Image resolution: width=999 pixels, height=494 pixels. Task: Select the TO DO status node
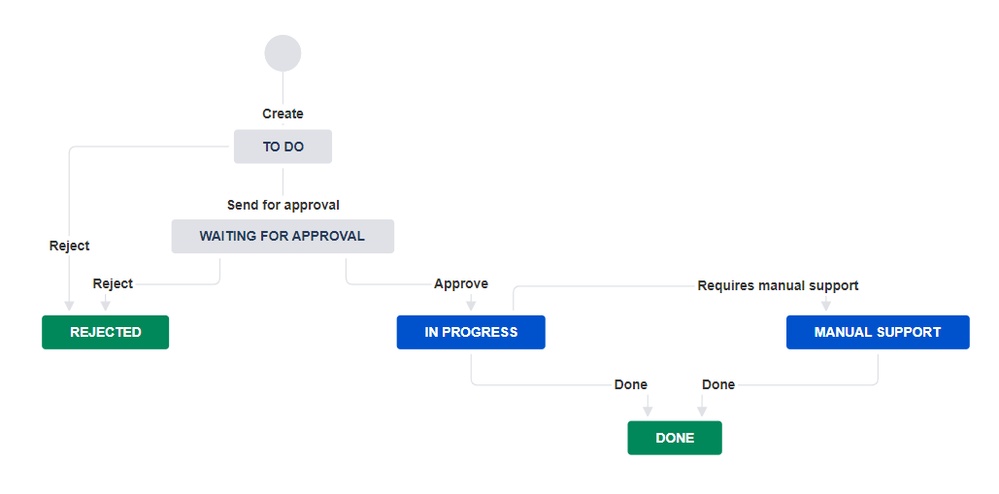(283, 146)
